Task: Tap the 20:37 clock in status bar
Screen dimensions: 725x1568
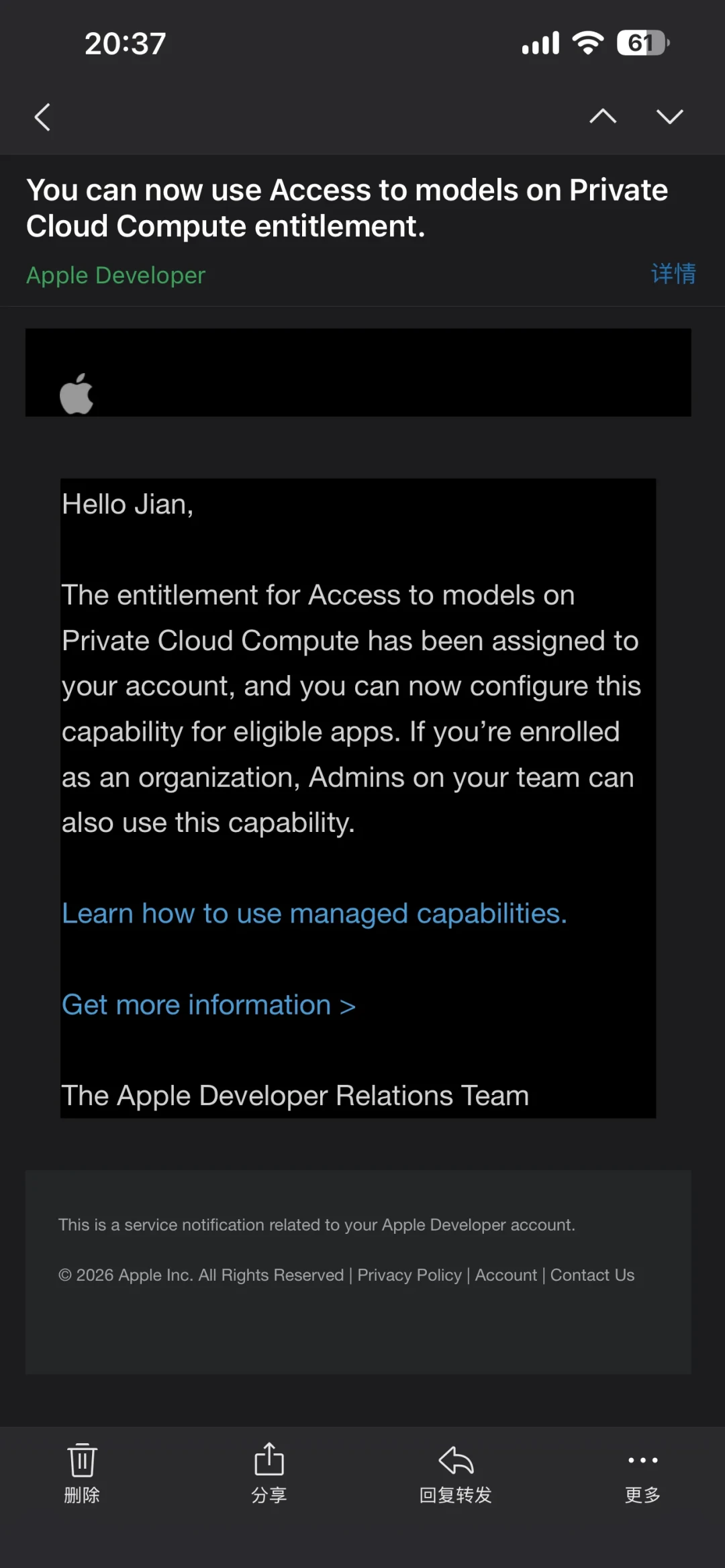Action: click(126, 44)
